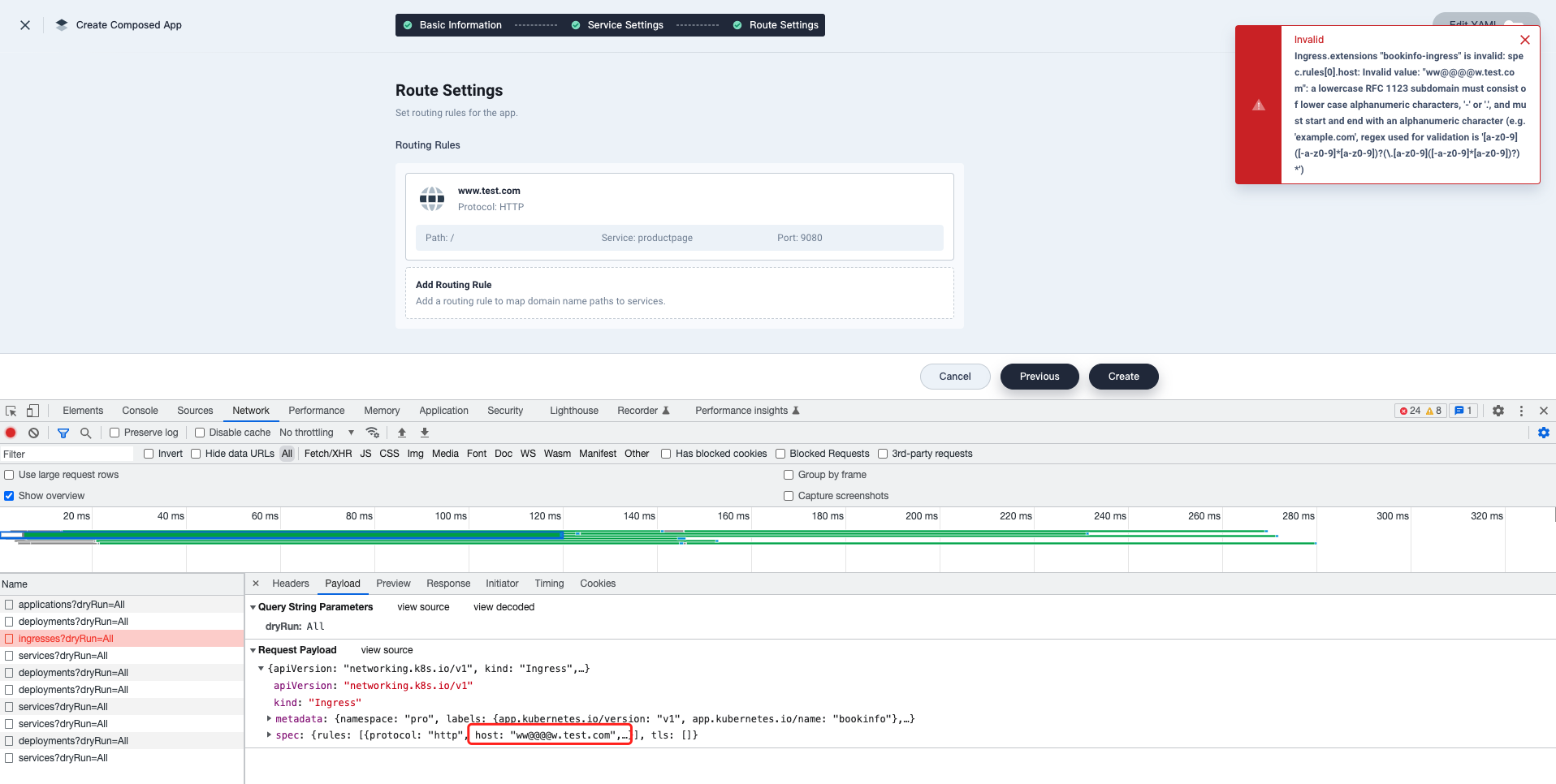The height and width of the screenshot is (784, 1556).
Task: Select the inspect element cursor tool
Action: tap(11, 411)
